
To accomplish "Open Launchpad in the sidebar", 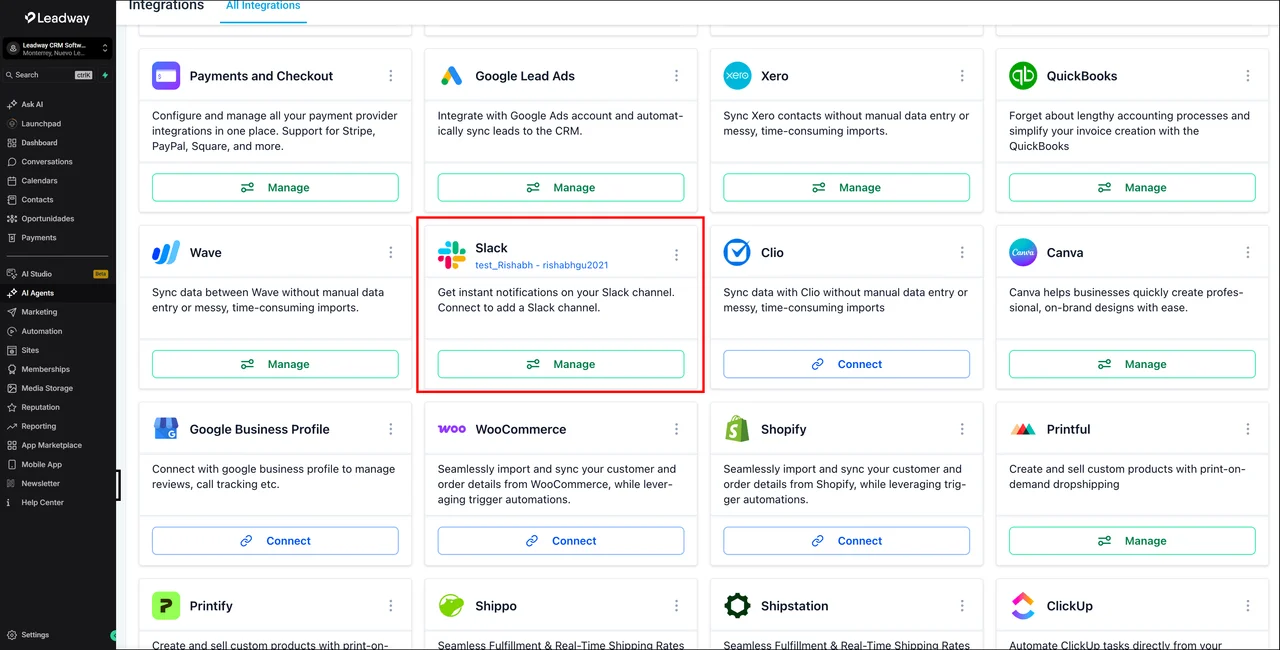I will [40, 124].
